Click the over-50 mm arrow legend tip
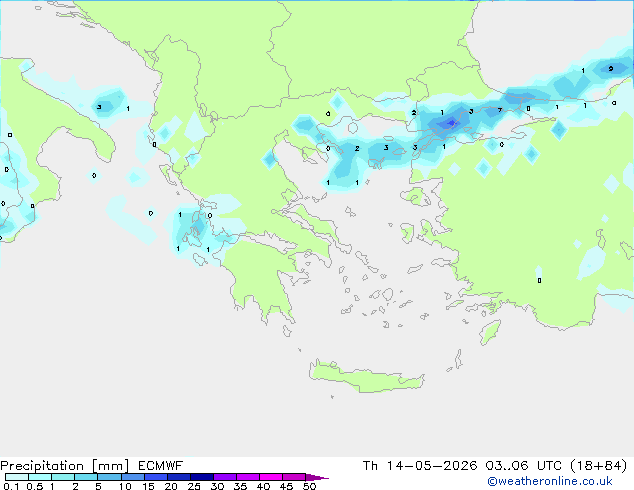Image resolution: width=634 pixels, height=490 pixels. click(317, 477)
